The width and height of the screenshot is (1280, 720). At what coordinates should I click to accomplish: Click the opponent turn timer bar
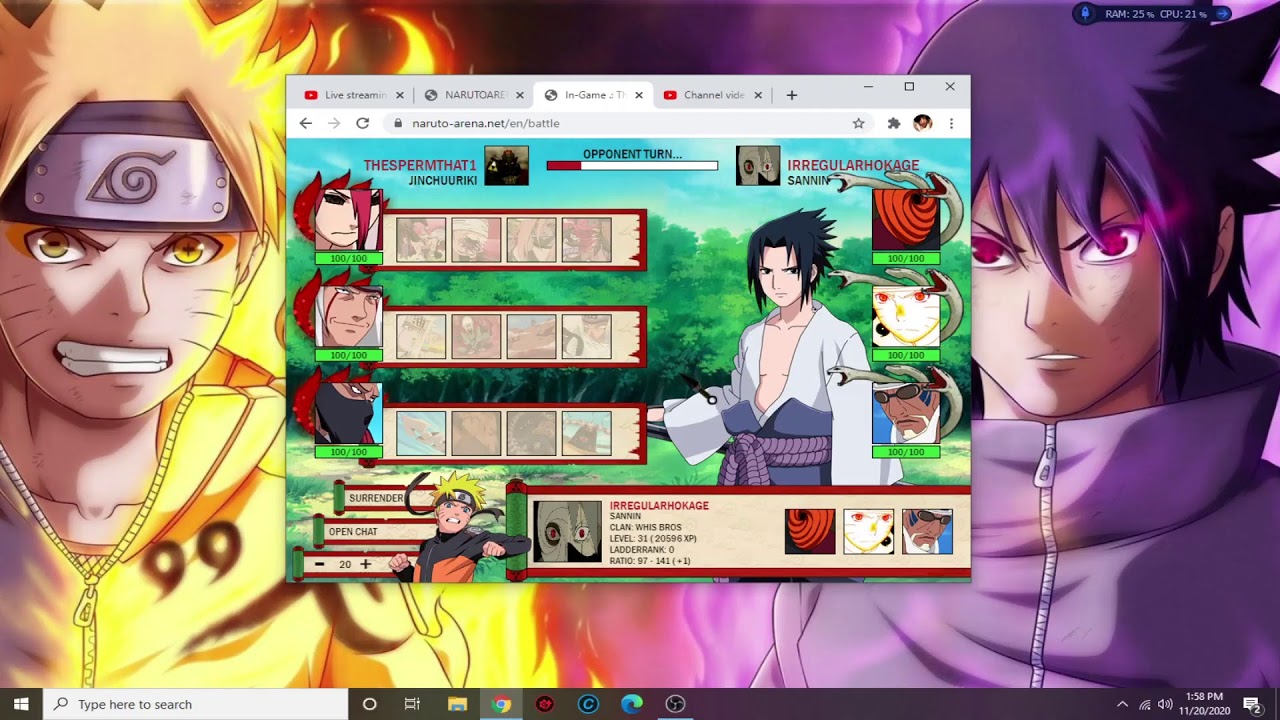point(632,166)
